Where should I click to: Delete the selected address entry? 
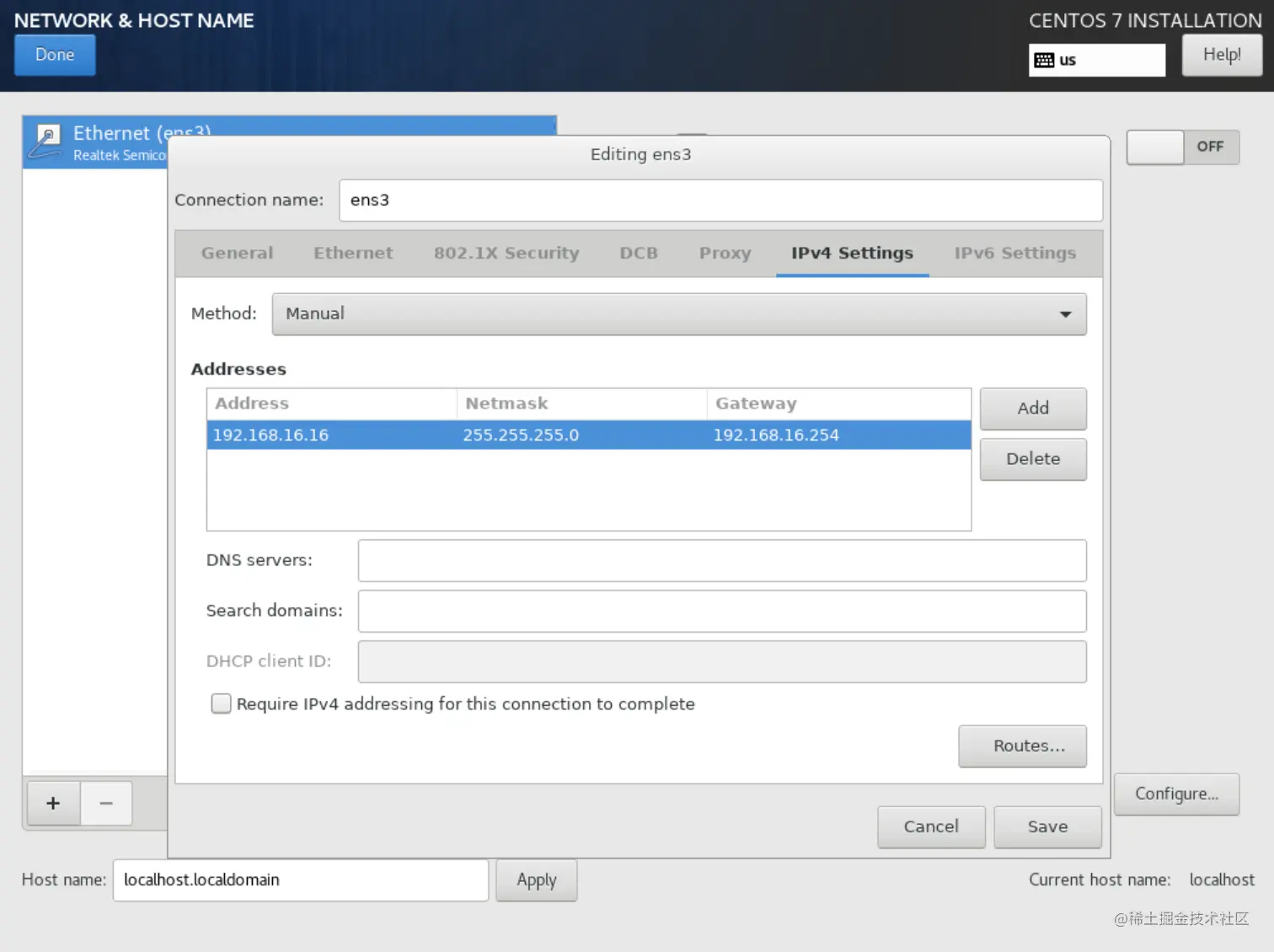coord(1033,459)
